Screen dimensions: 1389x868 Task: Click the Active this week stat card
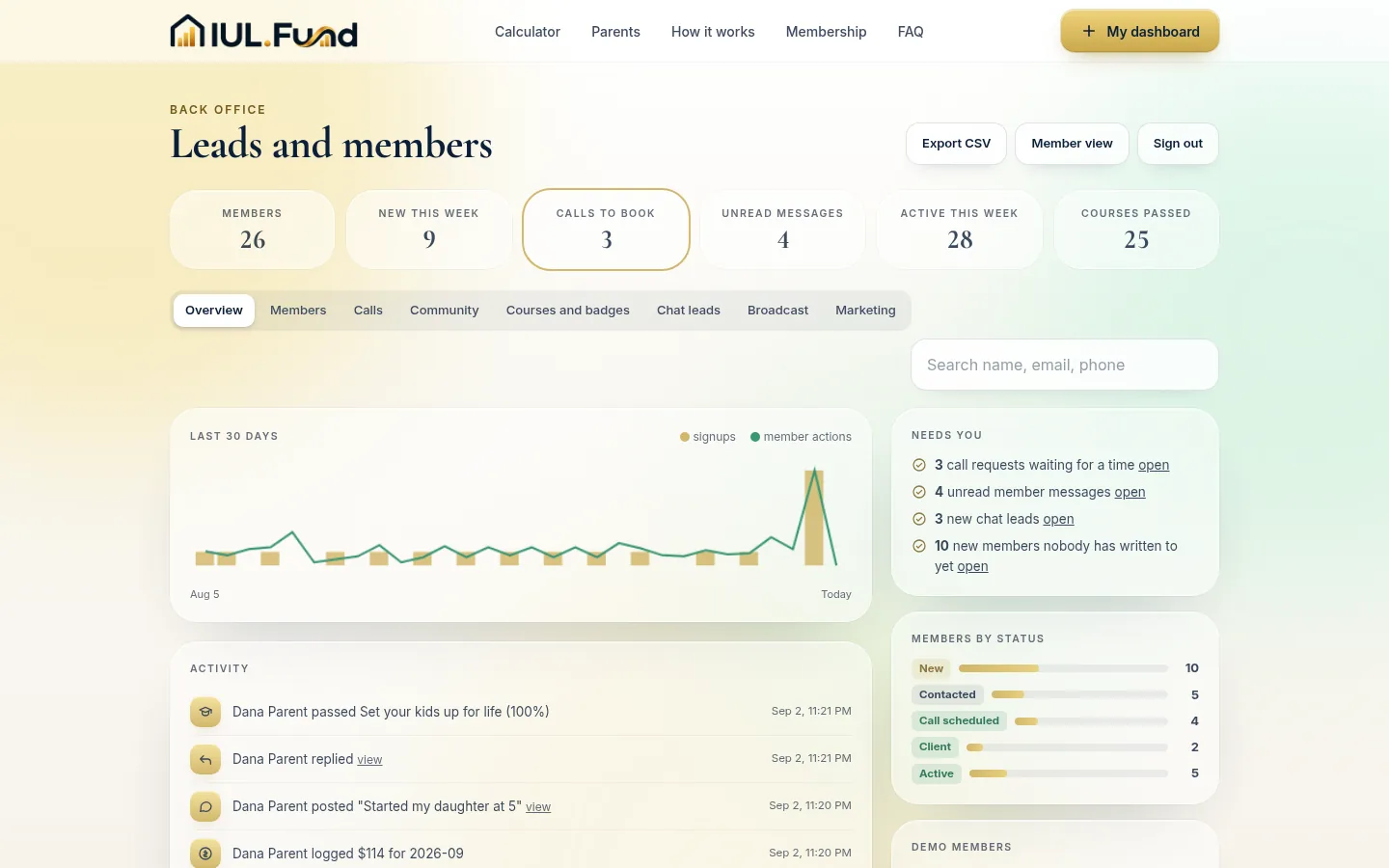click(960, 230)
